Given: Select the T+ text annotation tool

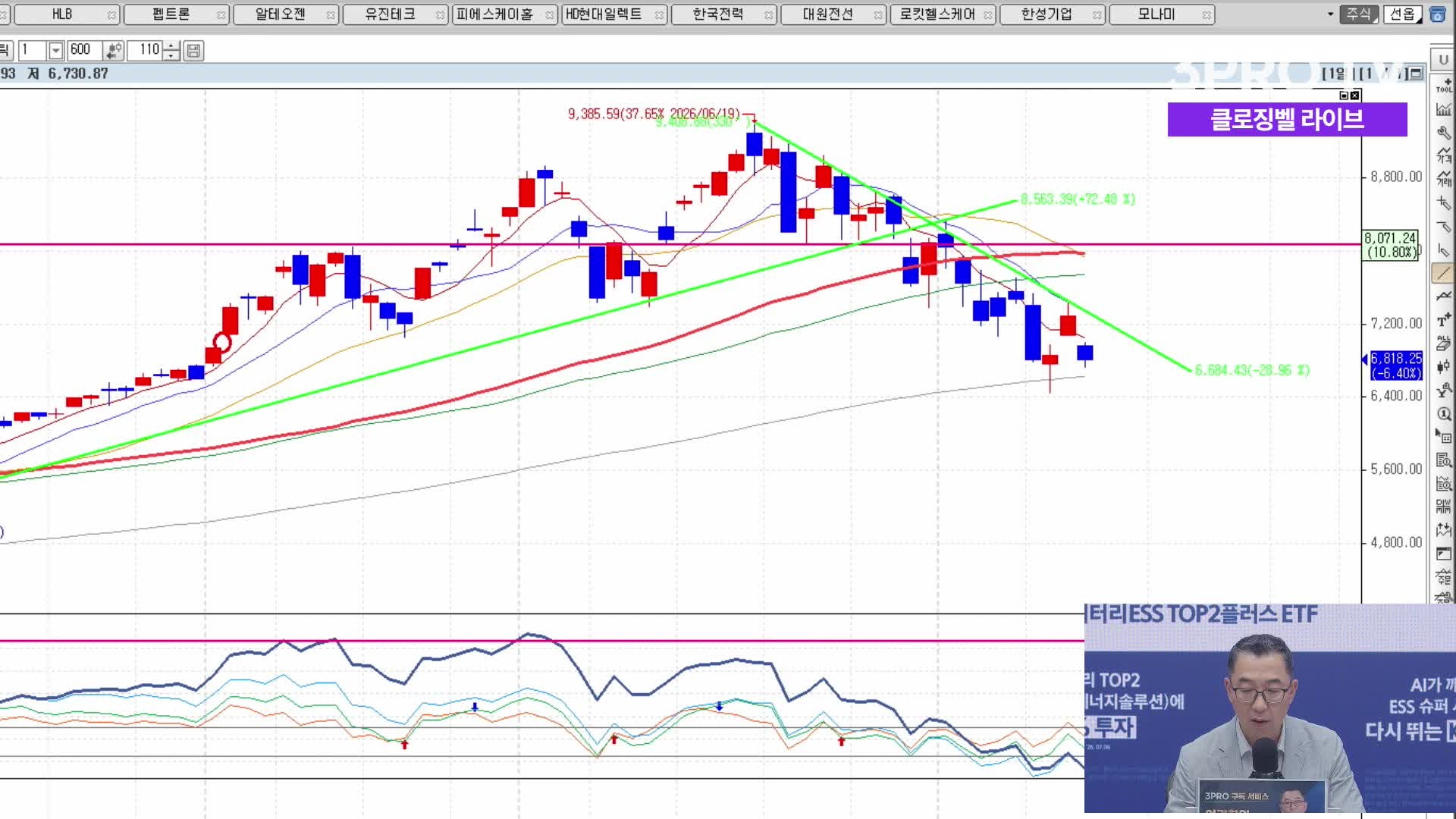Looking at the screenshot, I should point(1443,319).
